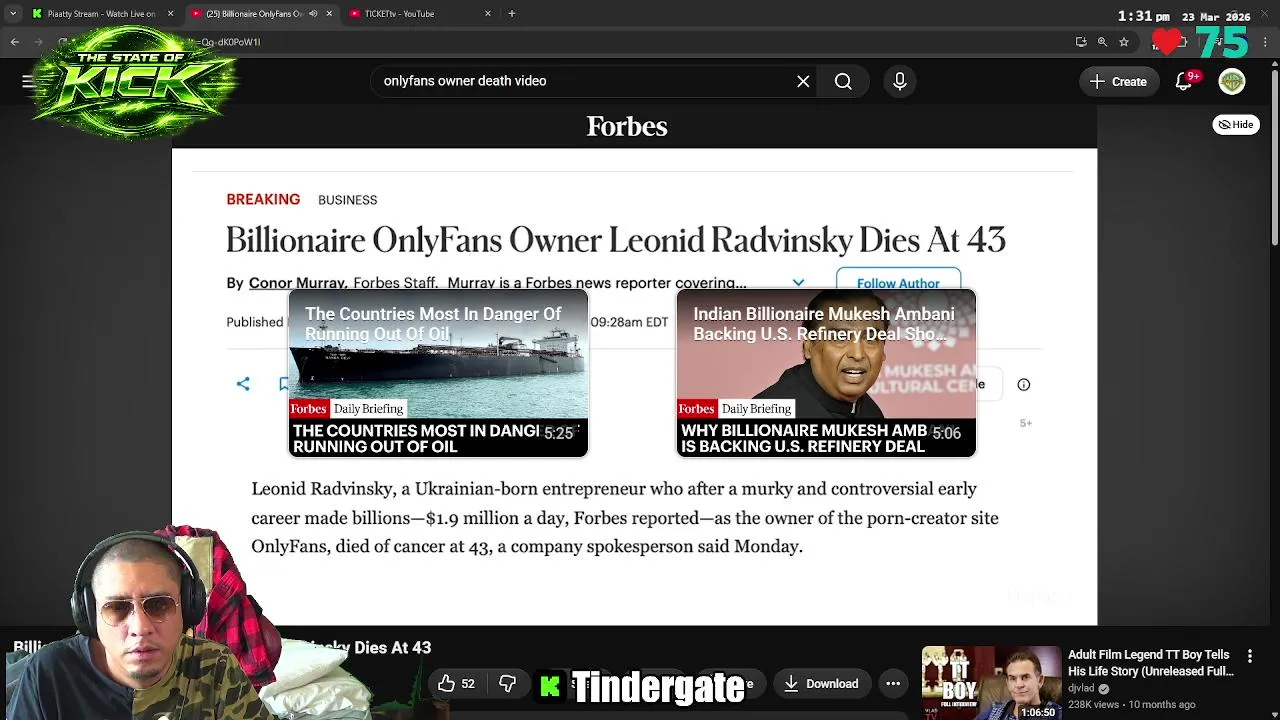This screenshot has height=720, width=1280.
Task: Open the Chrome three-dot menu
Action: point(1266,42)
